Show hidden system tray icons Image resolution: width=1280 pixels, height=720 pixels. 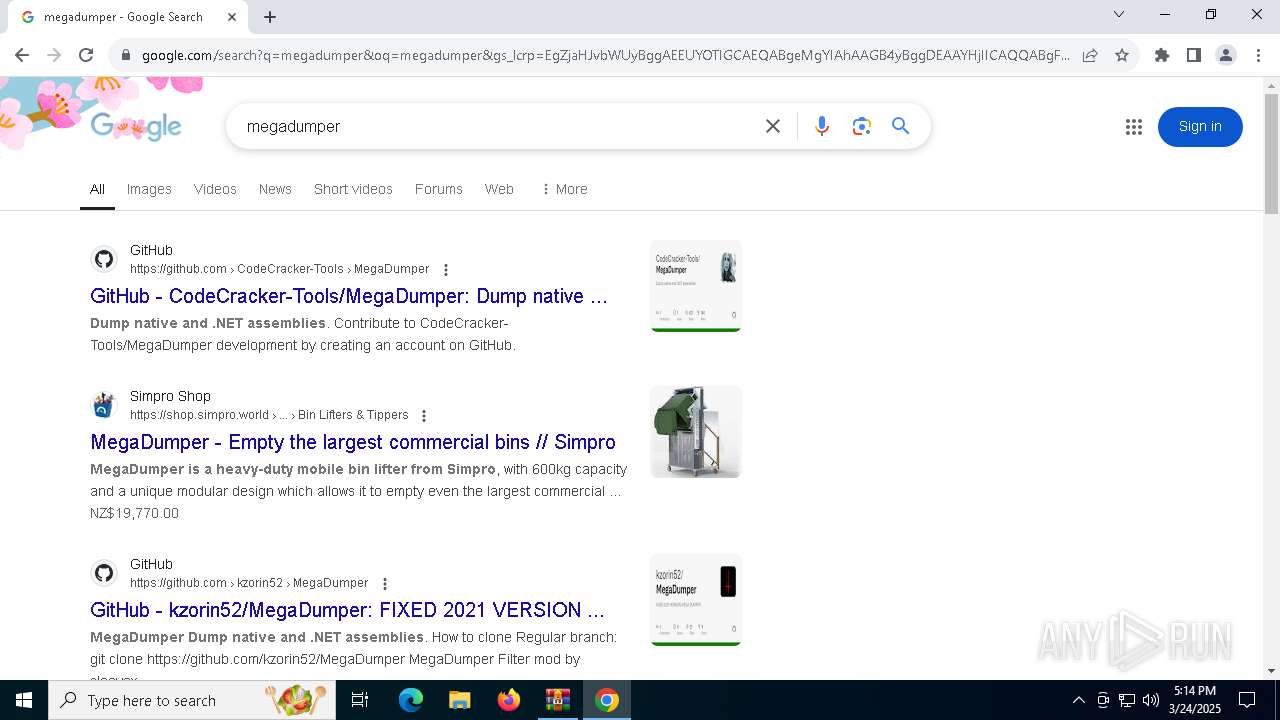(1079, 700)
